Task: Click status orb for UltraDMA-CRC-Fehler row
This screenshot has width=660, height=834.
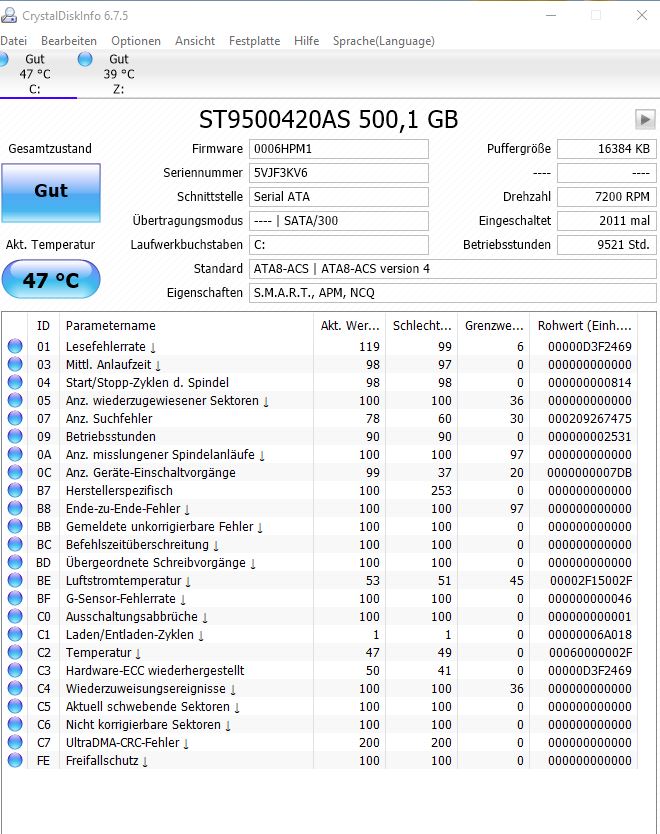Action: click(x=15, y=743)
